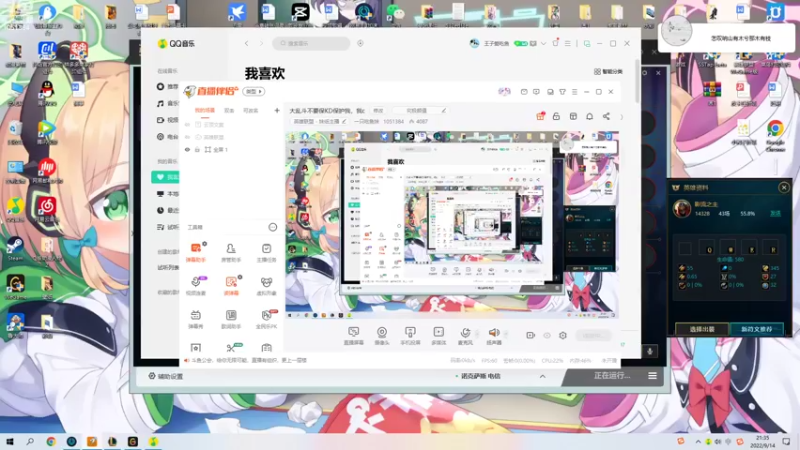800x450 pixels.
Task: Toggle the green VIP badge in QQ音乐 title bar
Action: 521,44
